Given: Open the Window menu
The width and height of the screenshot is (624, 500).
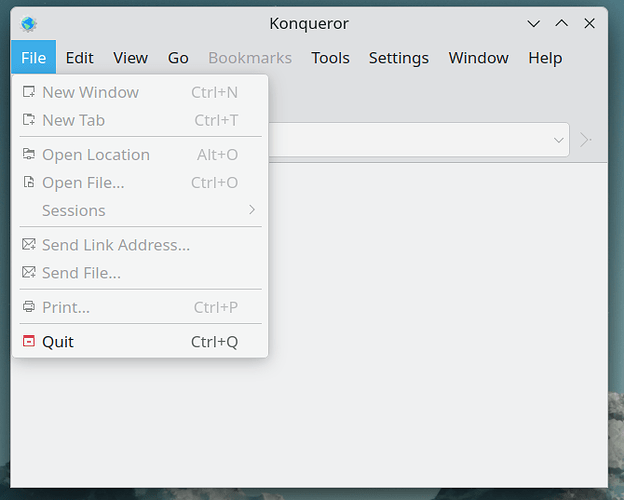Looking at the screenshot, I should click(x=478, y=58).
